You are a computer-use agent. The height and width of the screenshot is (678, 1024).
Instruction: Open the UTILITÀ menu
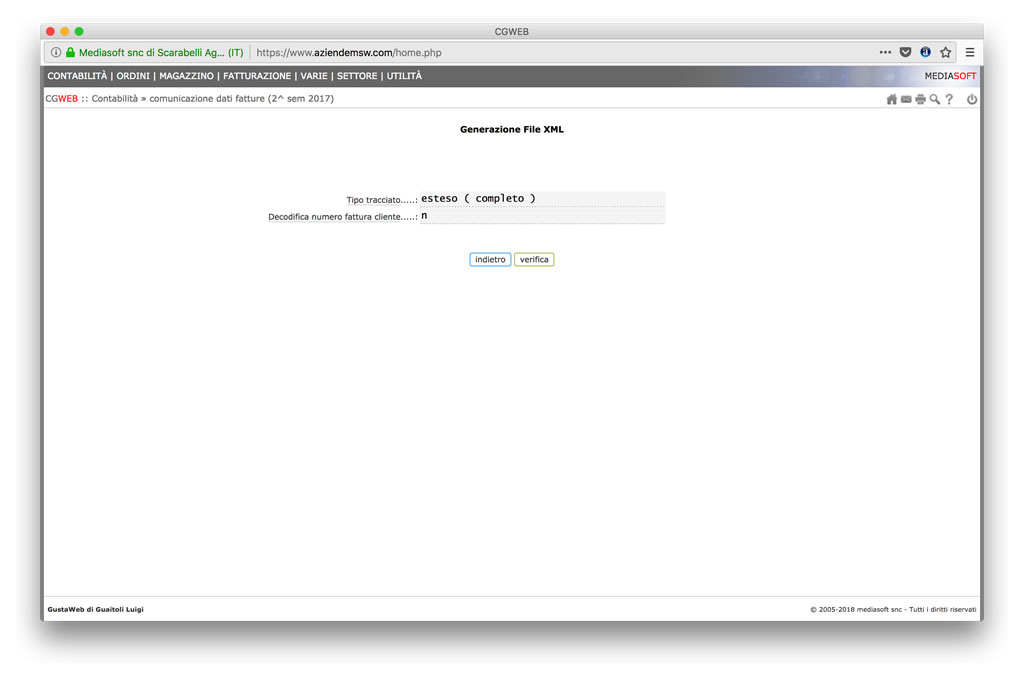point(404,76)
